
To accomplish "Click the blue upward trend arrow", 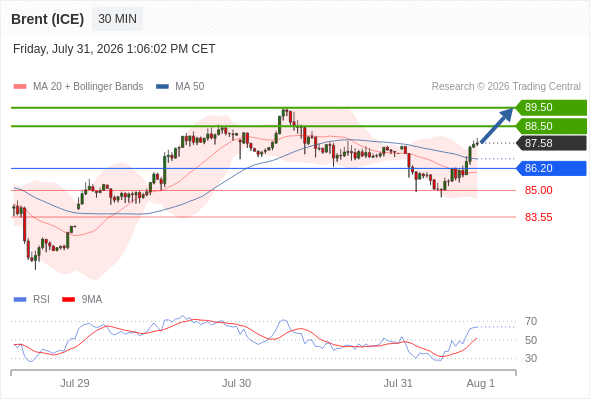I will 497,125.
